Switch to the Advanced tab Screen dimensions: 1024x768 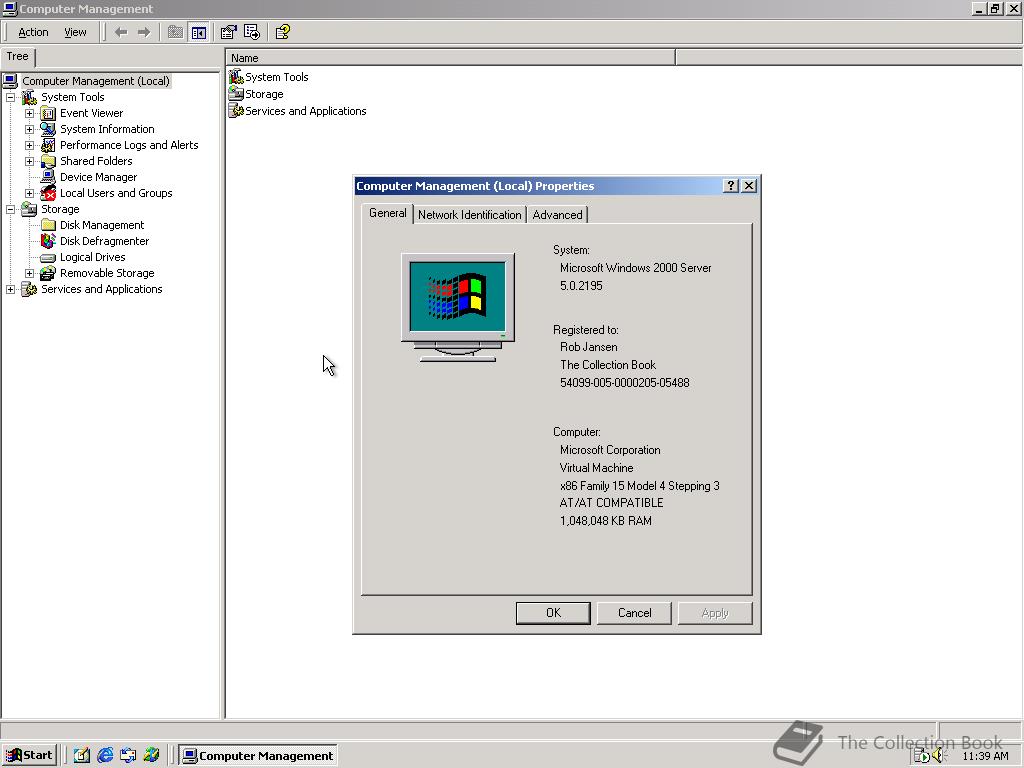(x=557, y=215)
